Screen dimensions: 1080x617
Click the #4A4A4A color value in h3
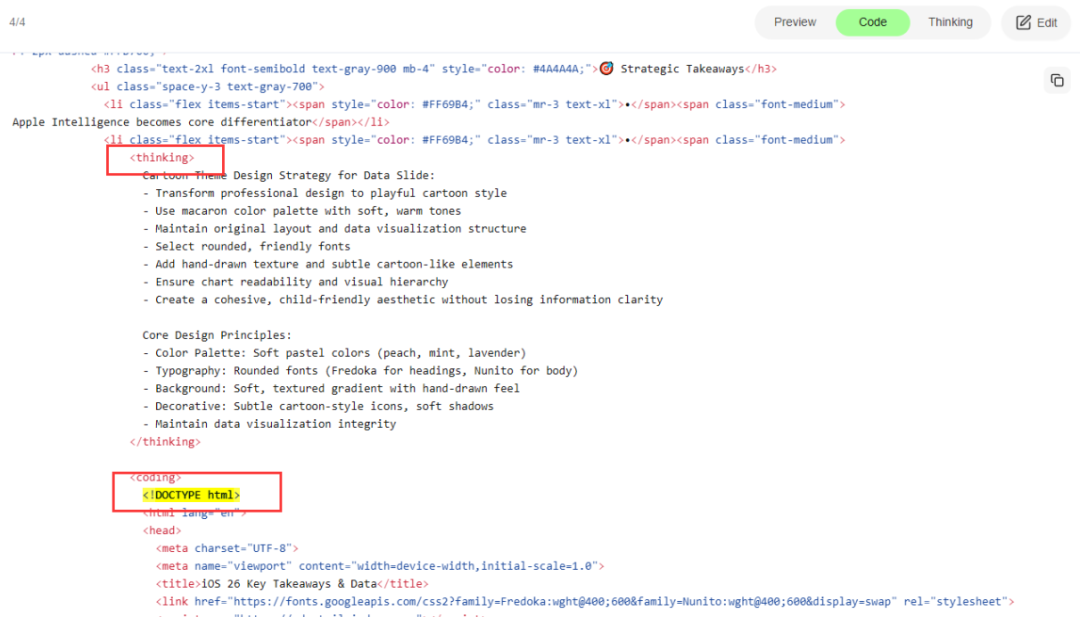click(x=558, y=69)
